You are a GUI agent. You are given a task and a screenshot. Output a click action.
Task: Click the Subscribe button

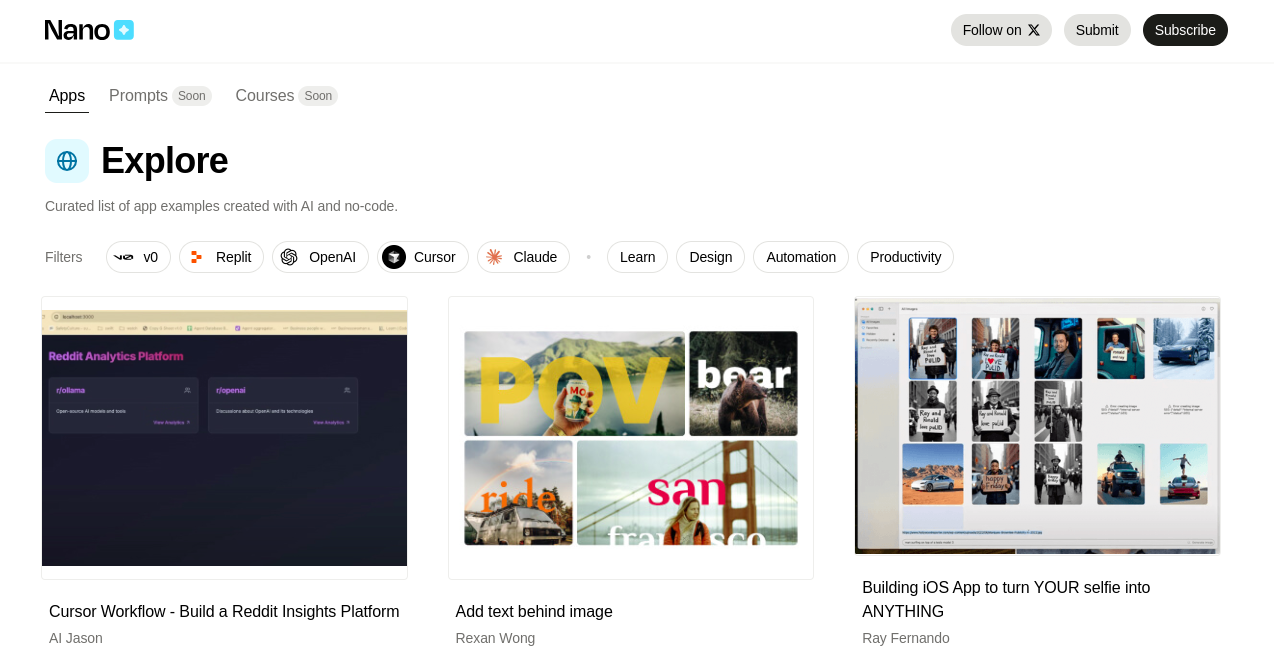(x=1185, y=30)
